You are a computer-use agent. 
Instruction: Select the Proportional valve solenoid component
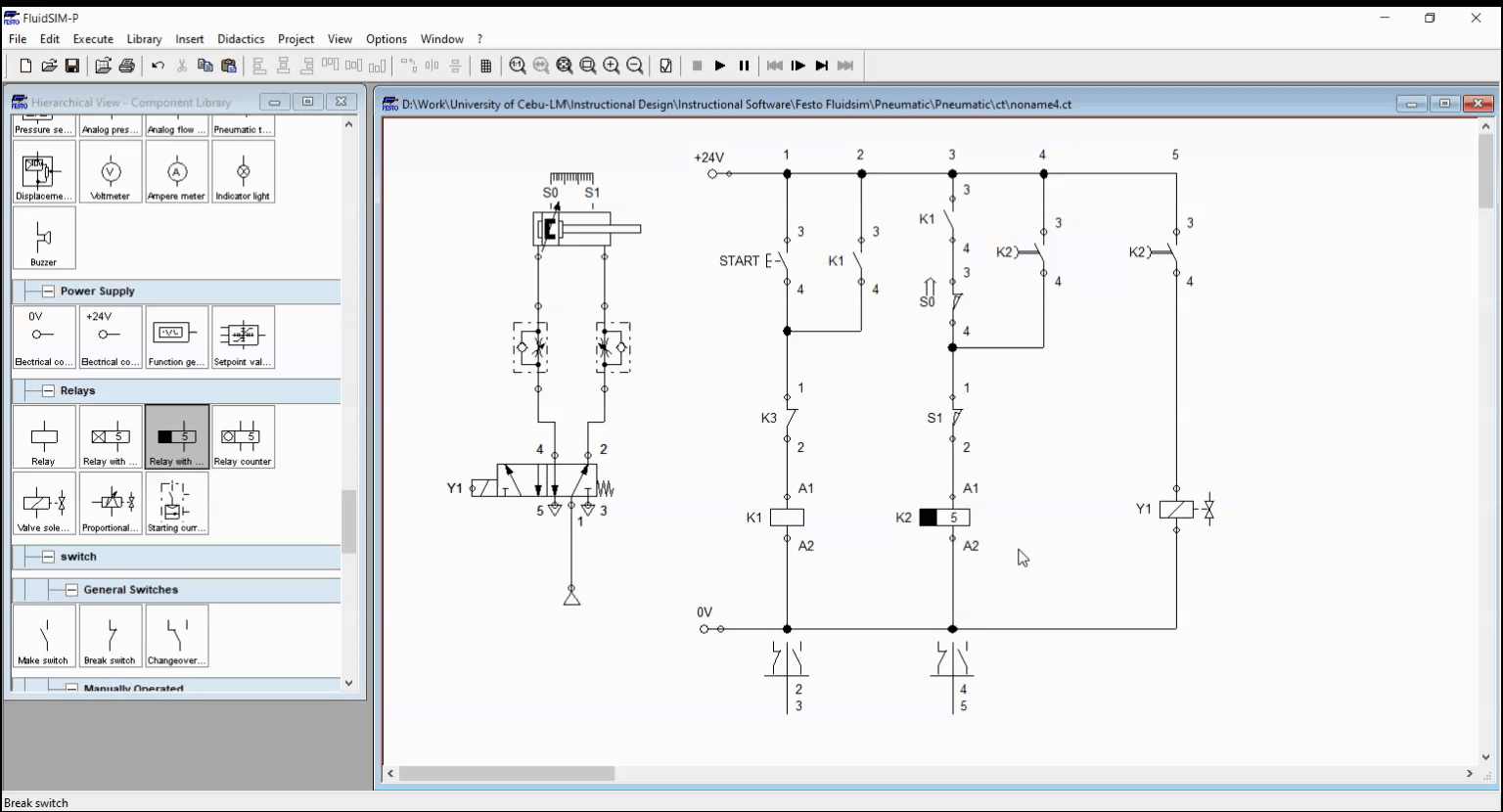[x=111, y=504]
